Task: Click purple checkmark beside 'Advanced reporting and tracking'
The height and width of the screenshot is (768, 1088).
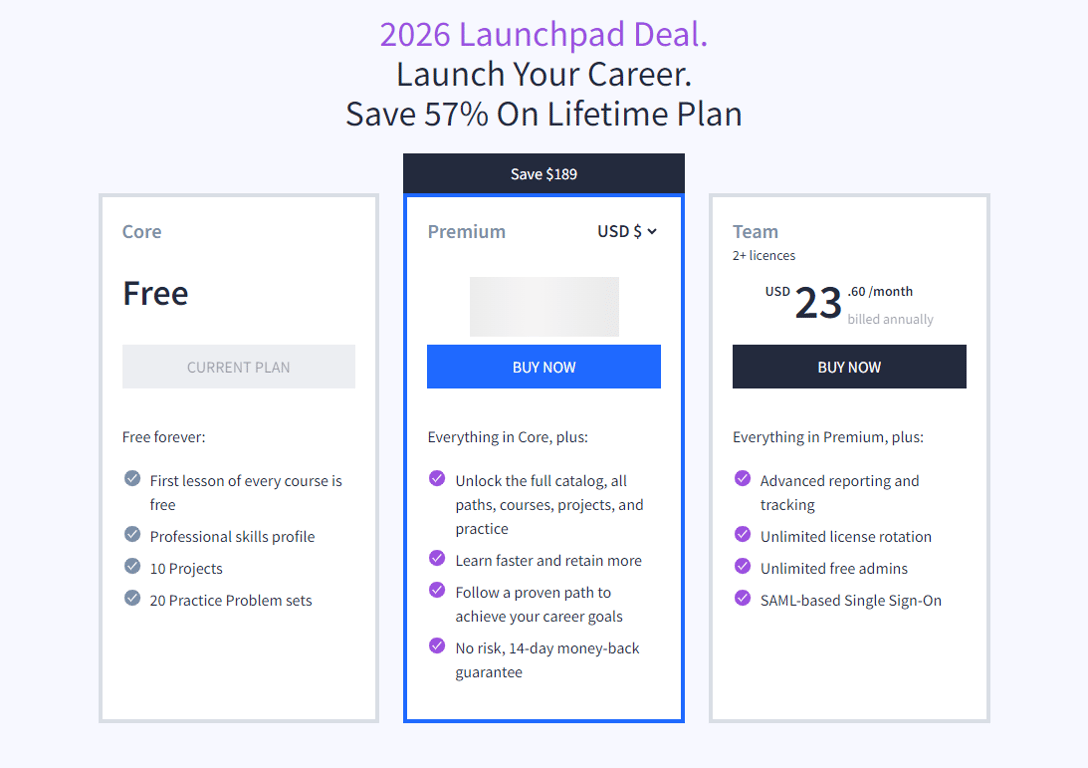Action: click(x=742, y=479)
